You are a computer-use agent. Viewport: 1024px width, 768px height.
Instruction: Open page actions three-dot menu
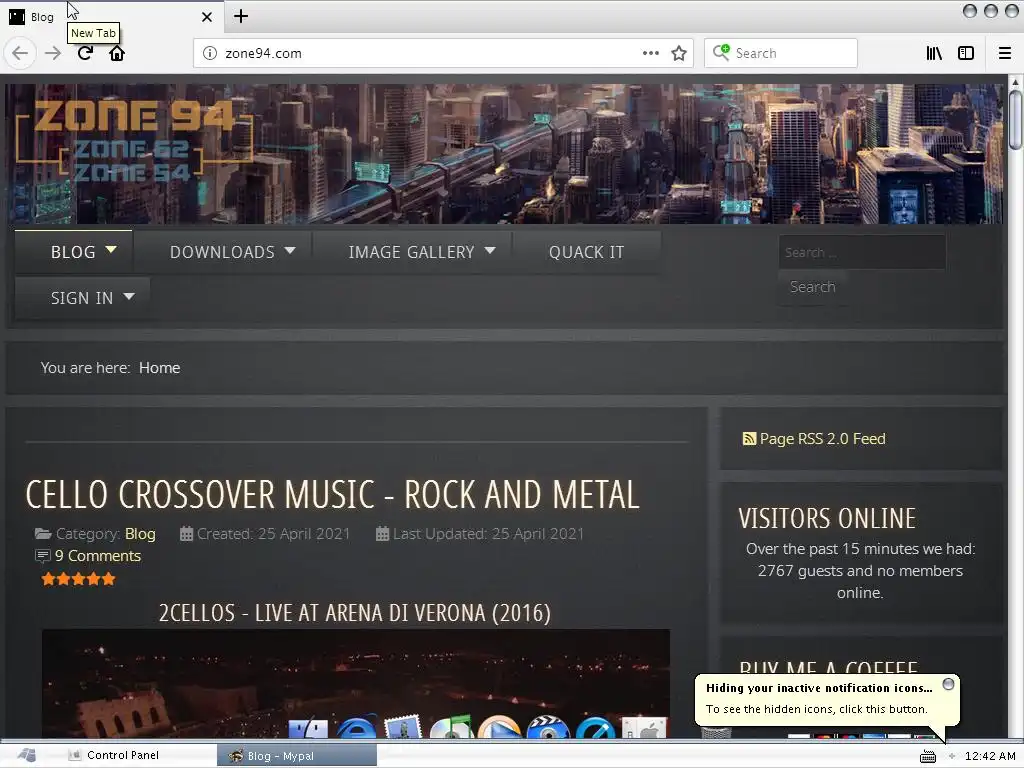(650, 53)
